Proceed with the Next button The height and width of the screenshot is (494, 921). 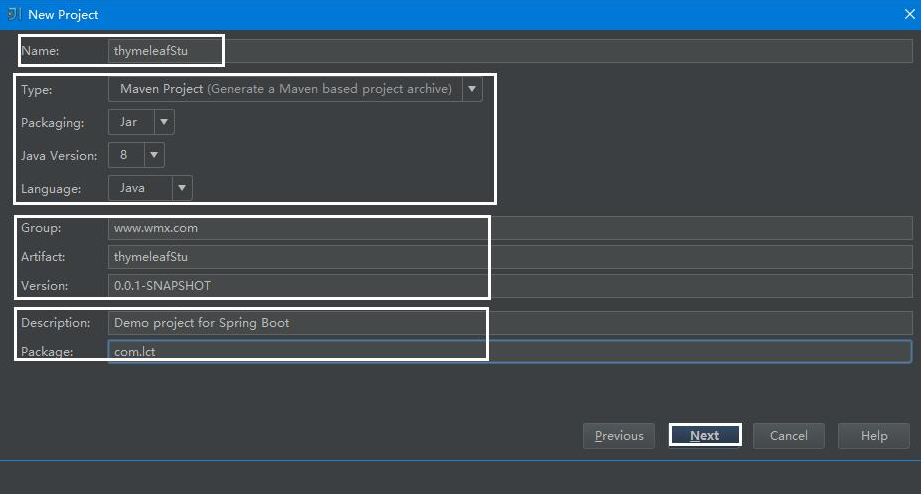pos(705,436)
